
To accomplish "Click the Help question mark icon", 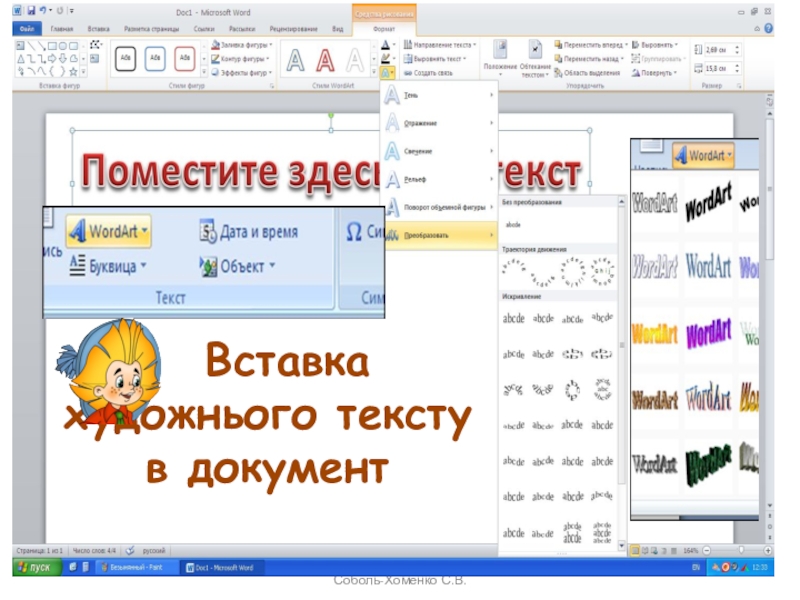I will point(768,29).
